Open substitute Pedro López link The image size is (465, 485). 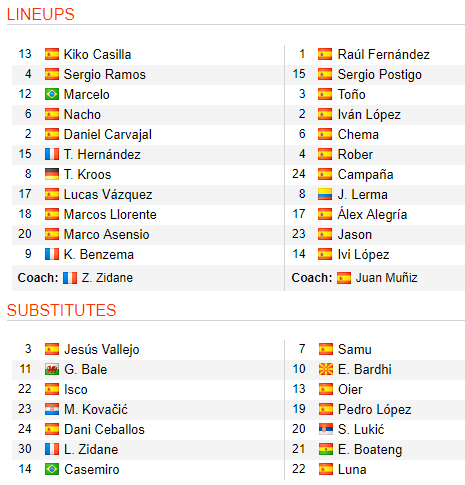click(375, 410)
